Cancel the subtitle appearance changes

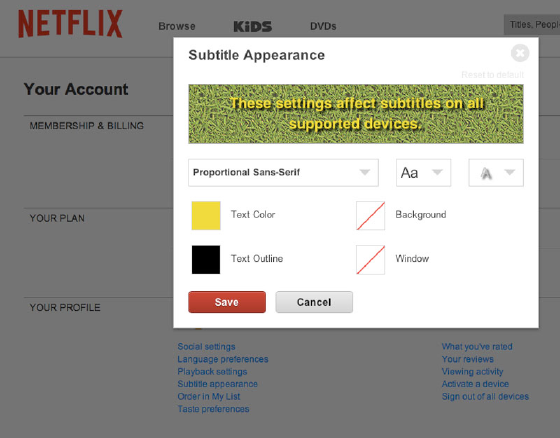point(314,302)
